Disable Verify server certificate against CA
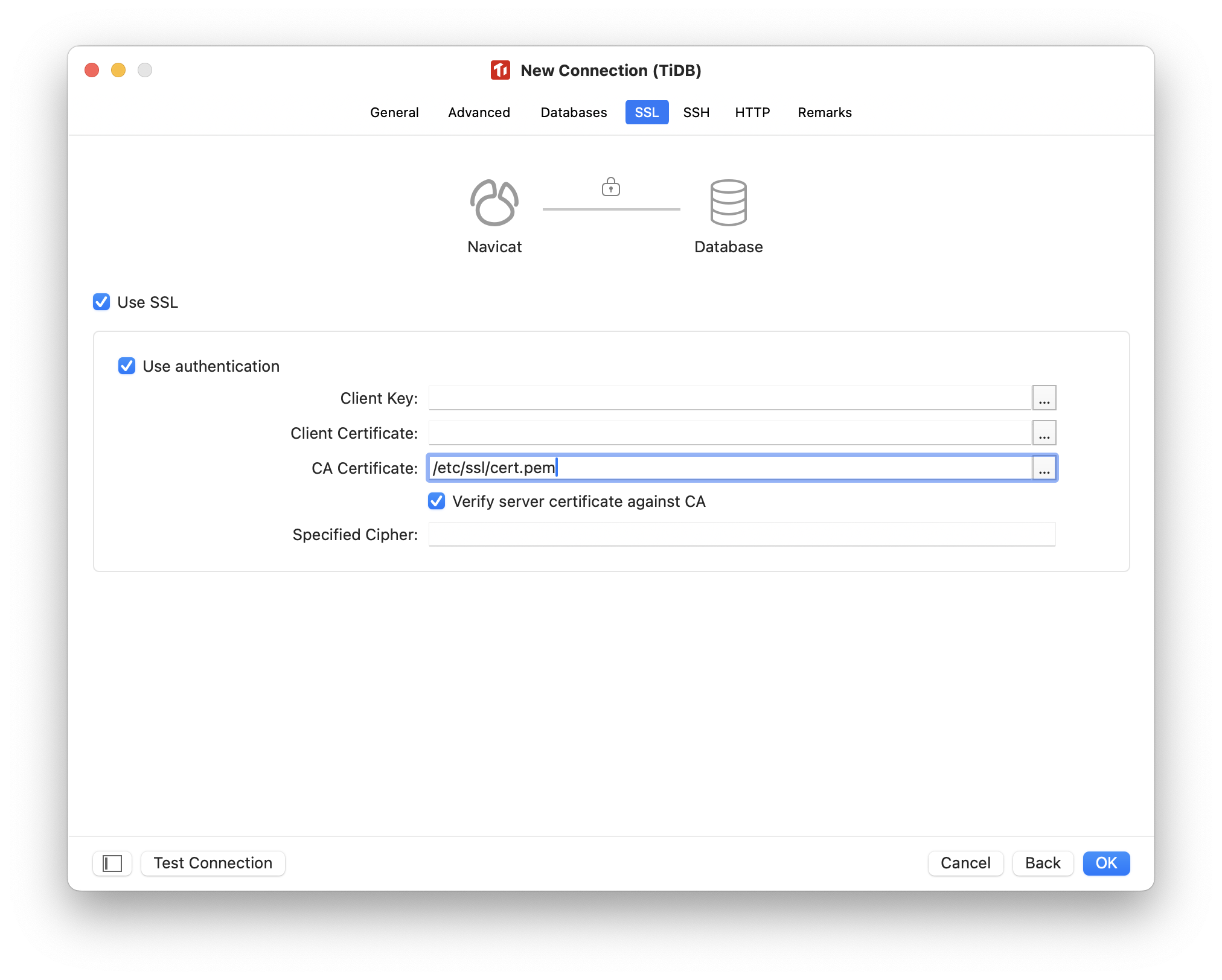Viewport: 1222px width, 980px height. coord(436,501)
